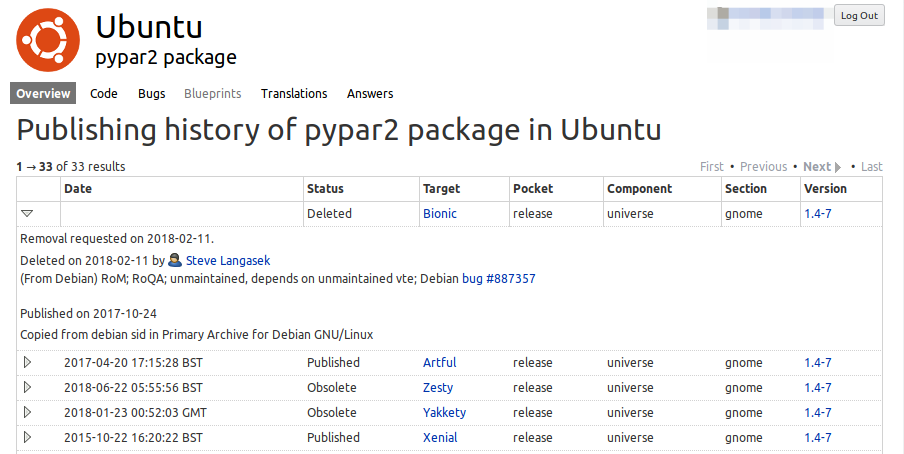Open version 1.4-7 link in Bionic row
904x454 pixels.
[x=818, y=213]
